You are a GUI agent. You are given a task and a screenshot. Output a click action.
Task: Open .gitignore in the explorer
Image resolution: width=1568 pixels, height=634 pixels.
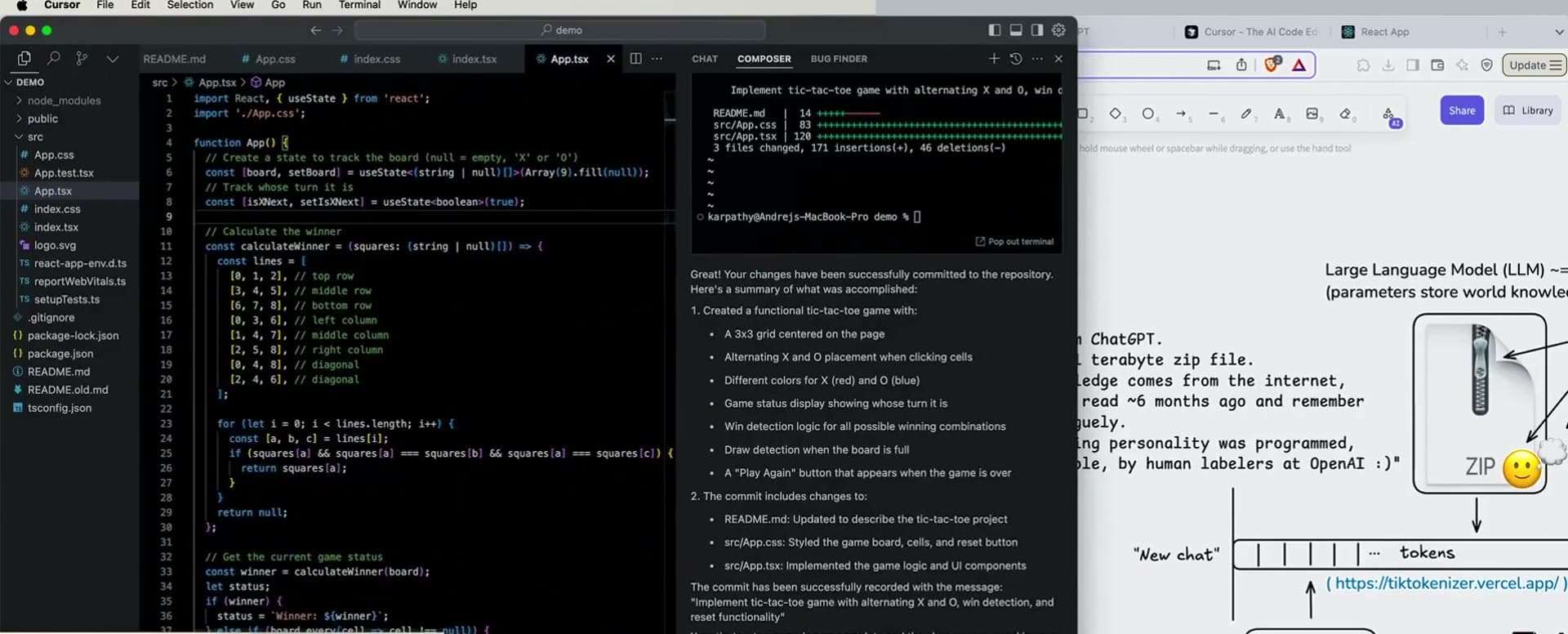click(69, 318)
